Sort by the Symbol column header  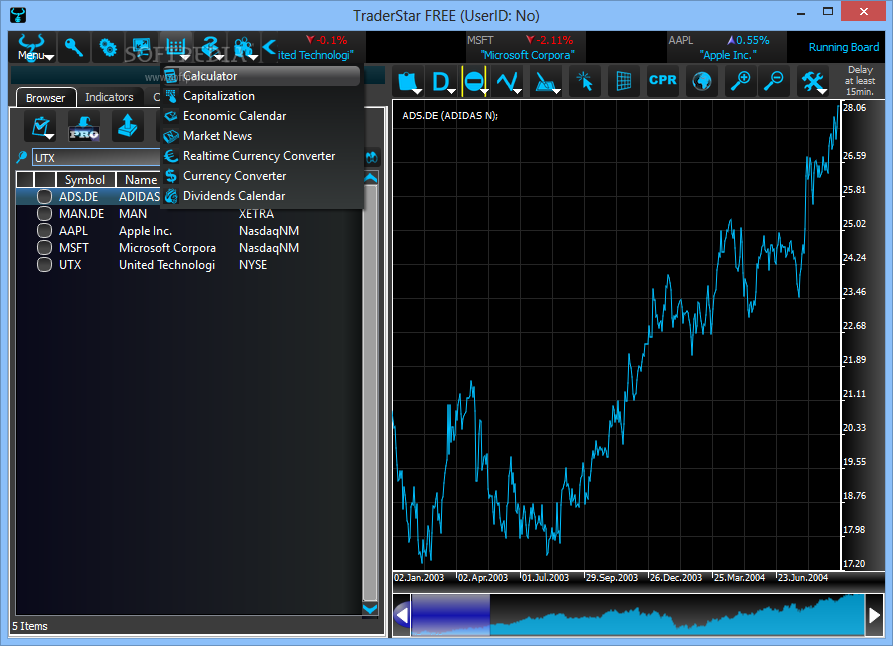(x=85, y=179)
